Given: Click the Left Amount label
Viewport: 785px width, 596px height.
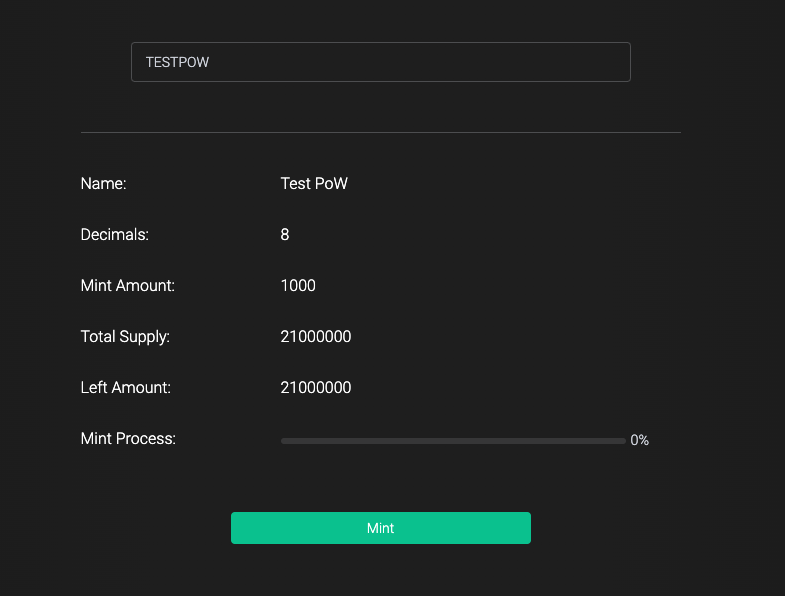Looking at the screenshot, I should 125,388.
